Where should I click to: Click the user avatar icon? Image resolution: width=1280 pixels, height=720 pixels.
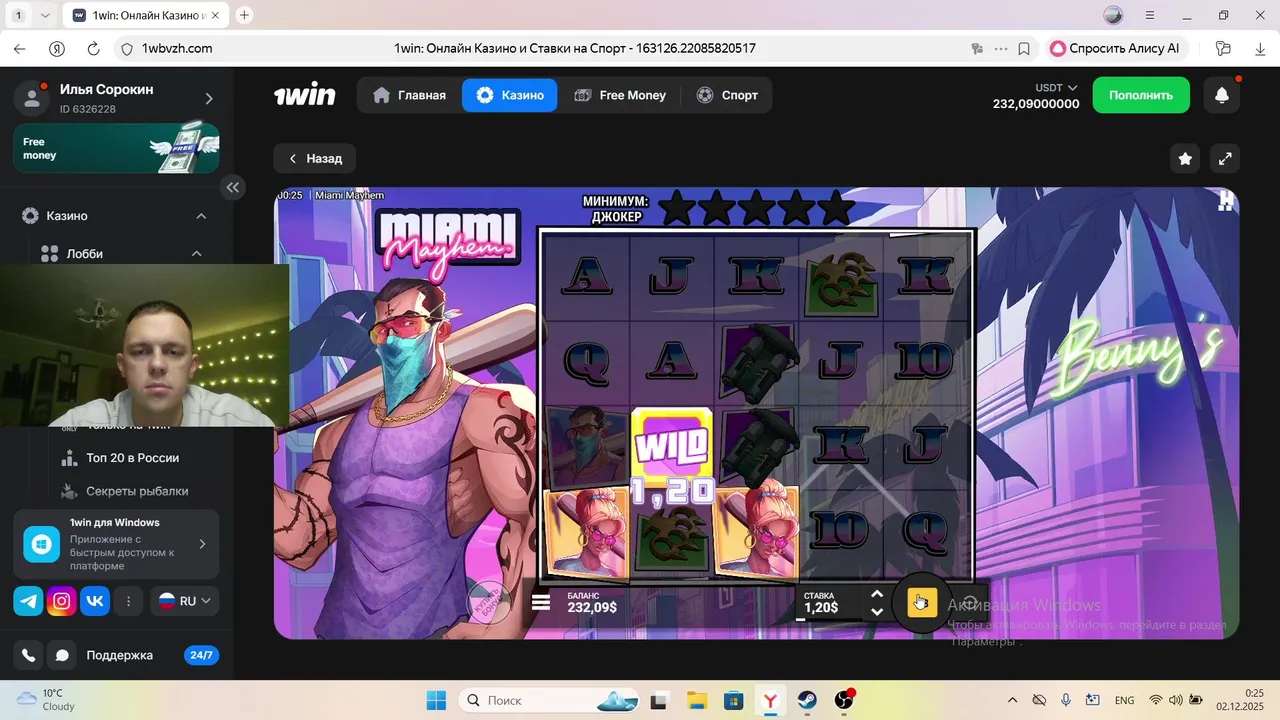[x=31, y=98]
